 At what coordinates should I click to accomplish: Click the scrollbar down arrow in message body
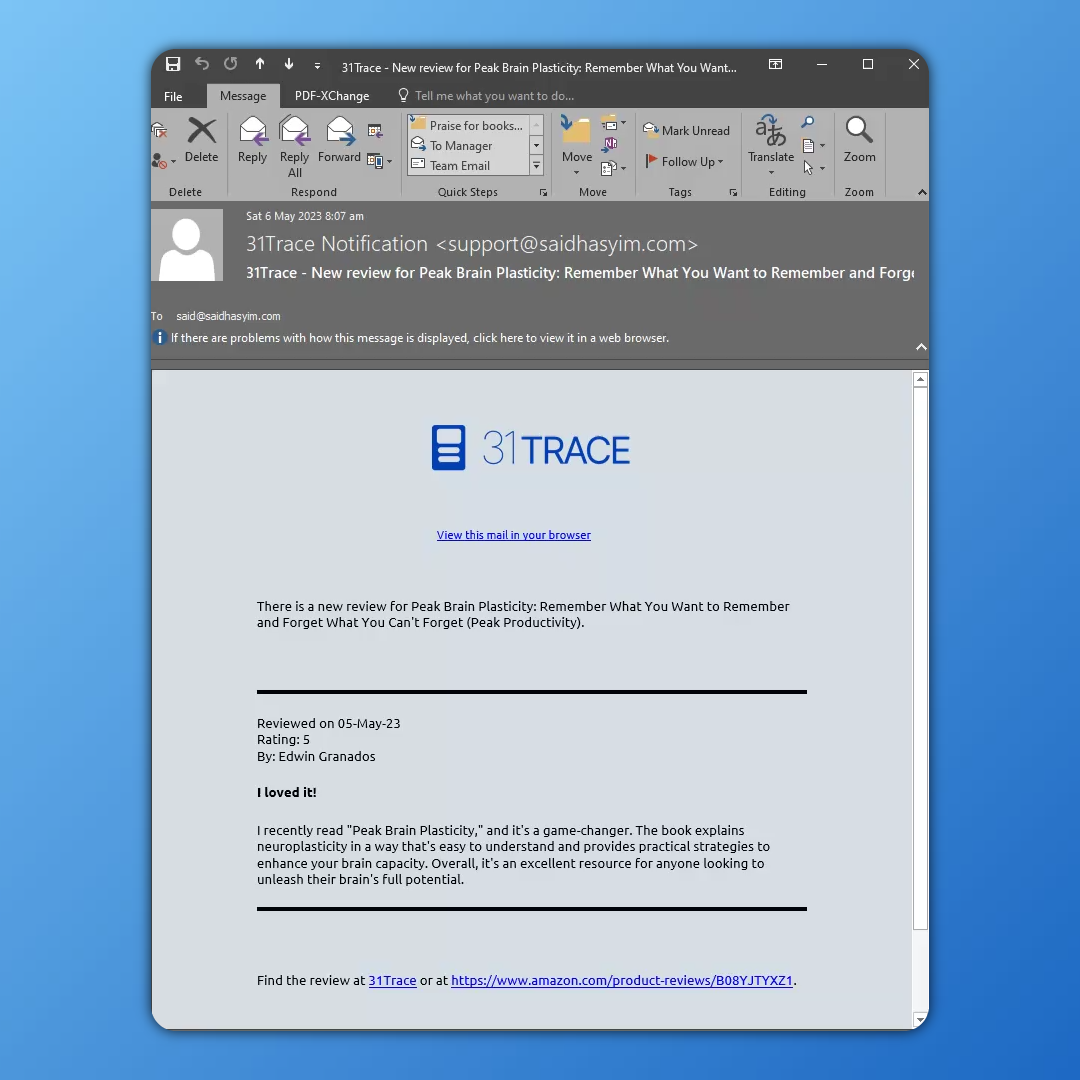[x=920, y=1019]
